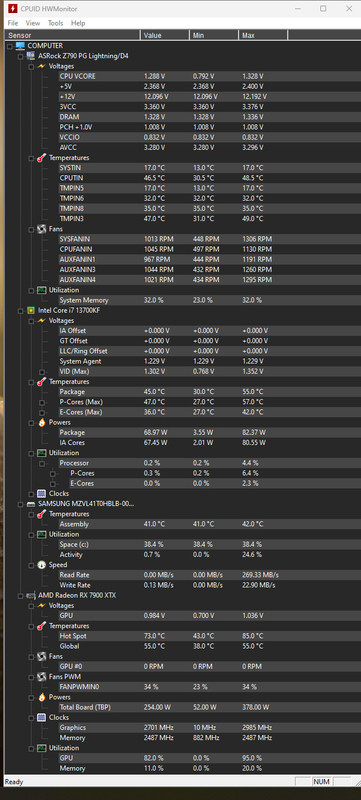Select the Hot Spot temperature row
Viewport: 361px width, 800px height.
209,636
